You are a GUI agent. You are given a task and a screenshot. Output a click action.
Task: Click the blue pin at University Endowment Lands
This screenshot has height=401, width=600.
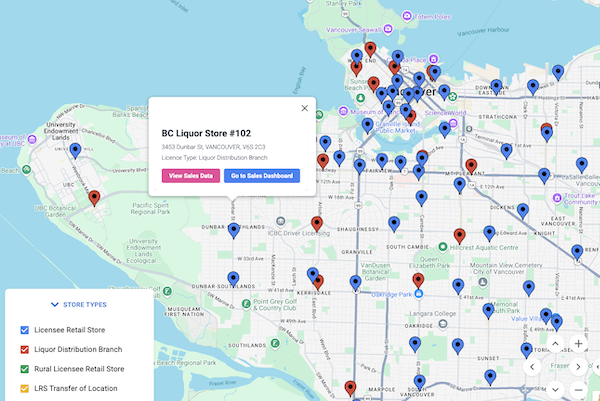coord(75,151)
